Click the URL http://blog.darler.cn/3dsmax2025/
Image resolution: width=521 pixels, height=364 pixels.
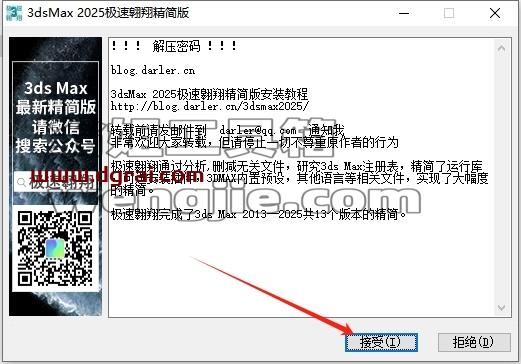[x=210, y=106]
